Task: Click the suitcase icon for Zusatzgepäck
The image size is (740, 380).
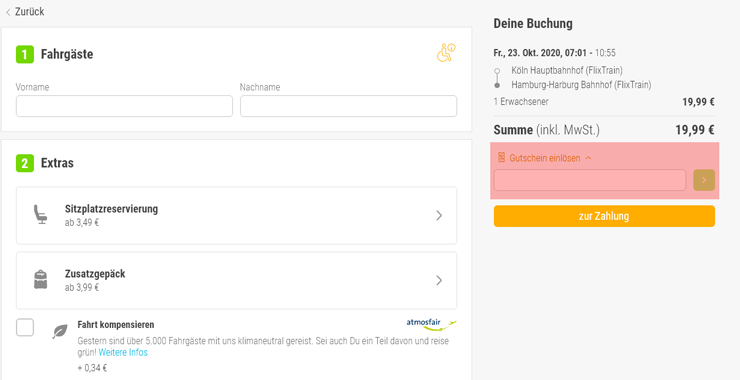Action: click(41, 279)
